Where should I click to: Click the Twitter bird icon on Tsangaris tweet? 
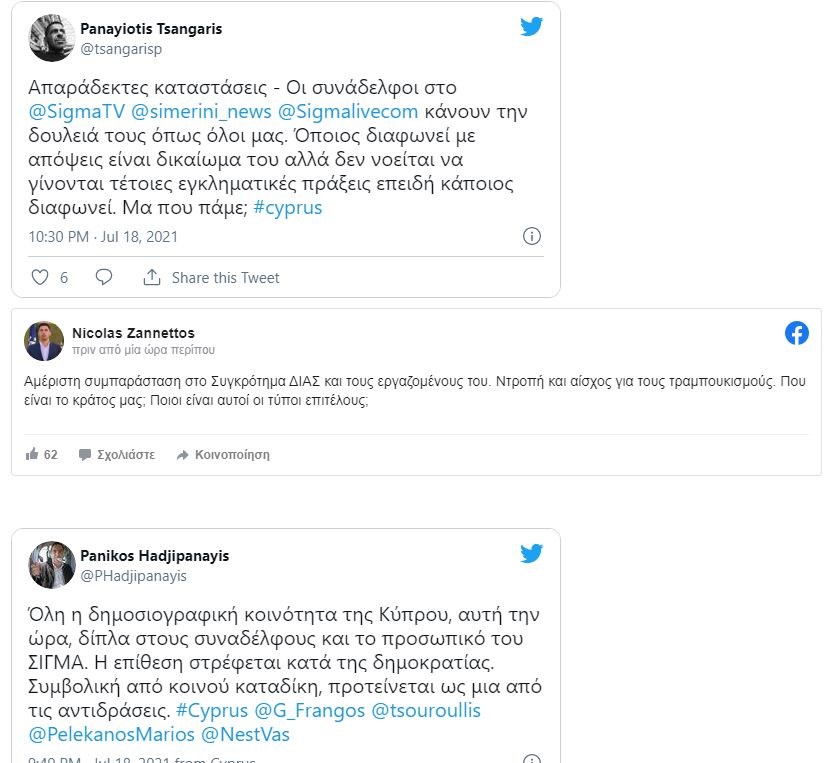[531, 26]
